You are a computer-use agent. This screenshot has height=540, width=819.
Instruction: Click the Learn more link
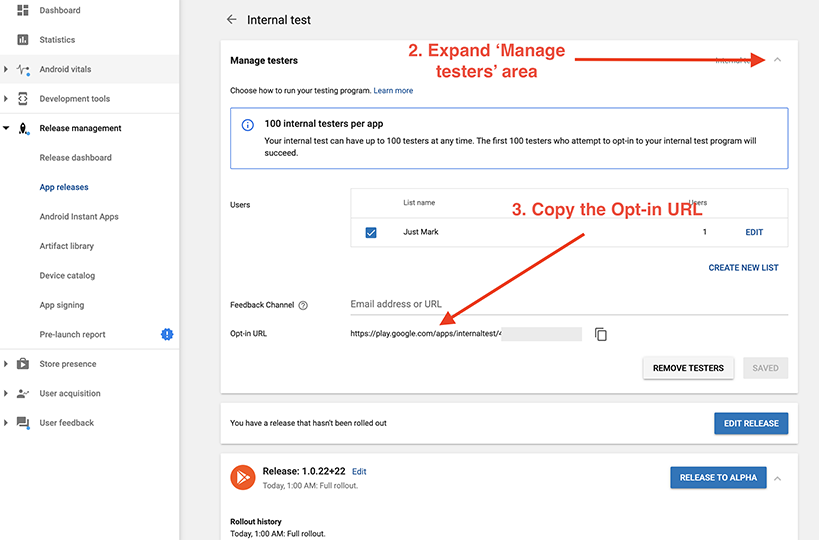[393, 91]
